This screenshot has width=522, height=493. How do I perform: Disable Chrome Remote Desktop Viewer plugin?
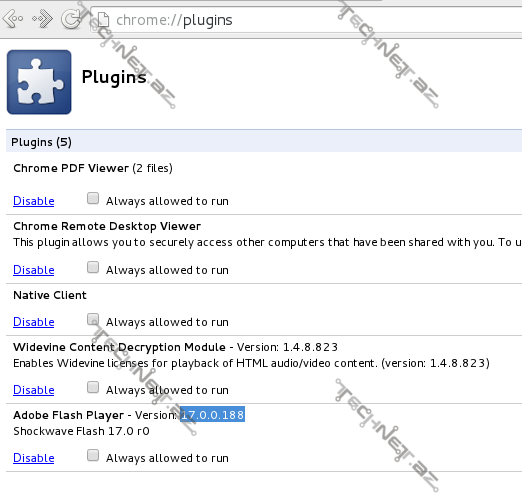coord(34,270)
